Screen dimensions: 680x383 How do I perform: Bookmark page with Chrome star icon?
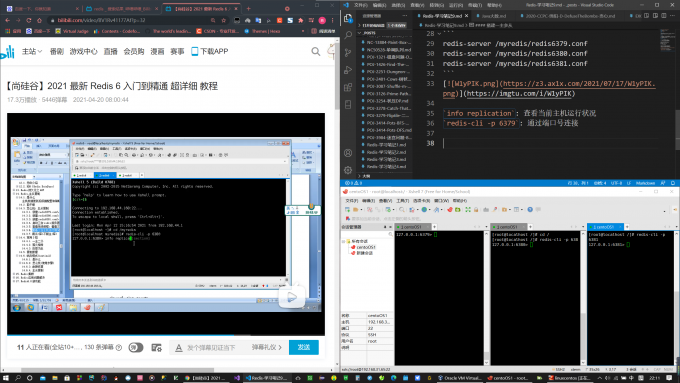point(224,20)
